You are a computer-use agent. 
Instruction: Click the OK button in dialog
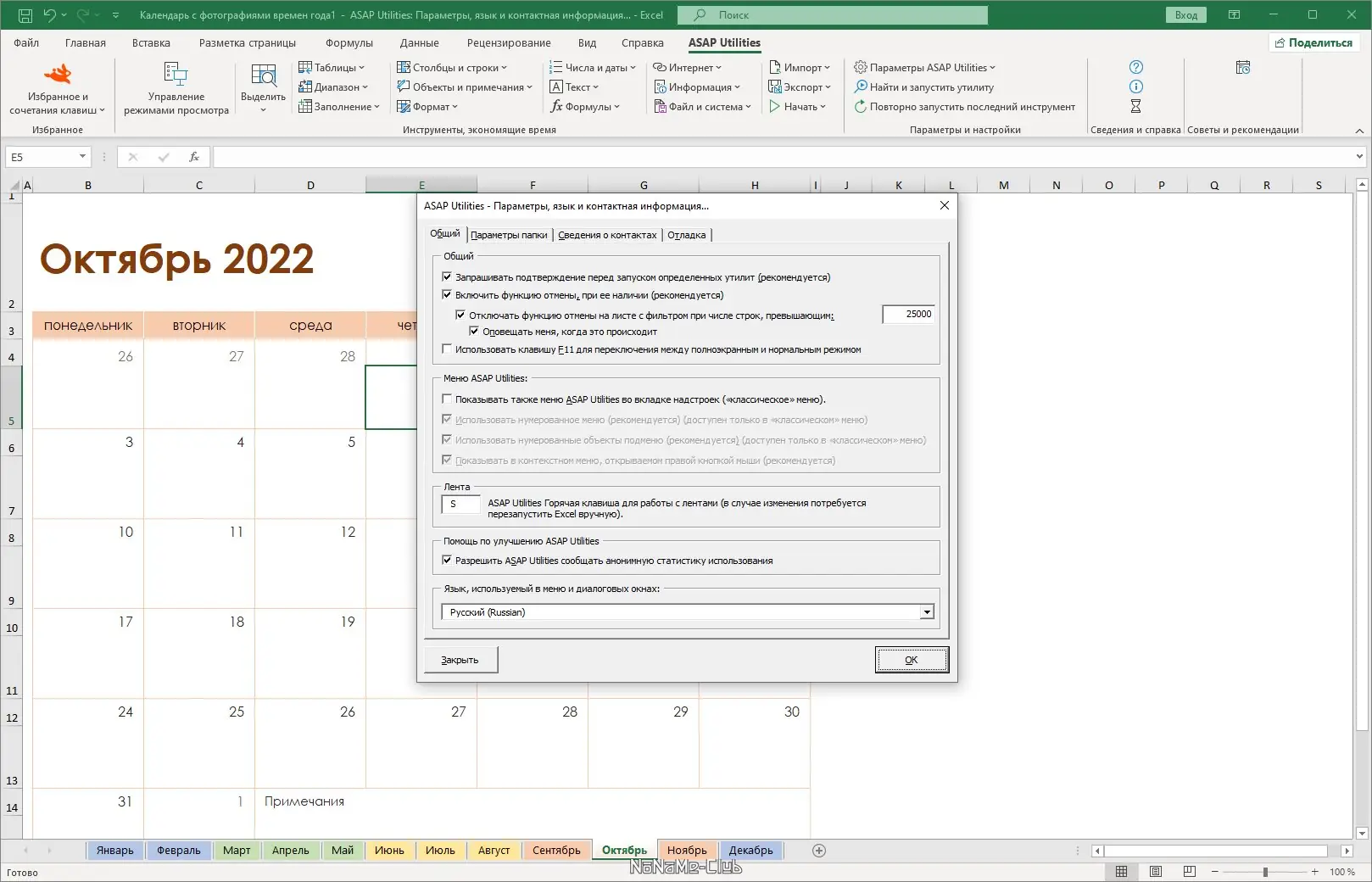point(912,660)
